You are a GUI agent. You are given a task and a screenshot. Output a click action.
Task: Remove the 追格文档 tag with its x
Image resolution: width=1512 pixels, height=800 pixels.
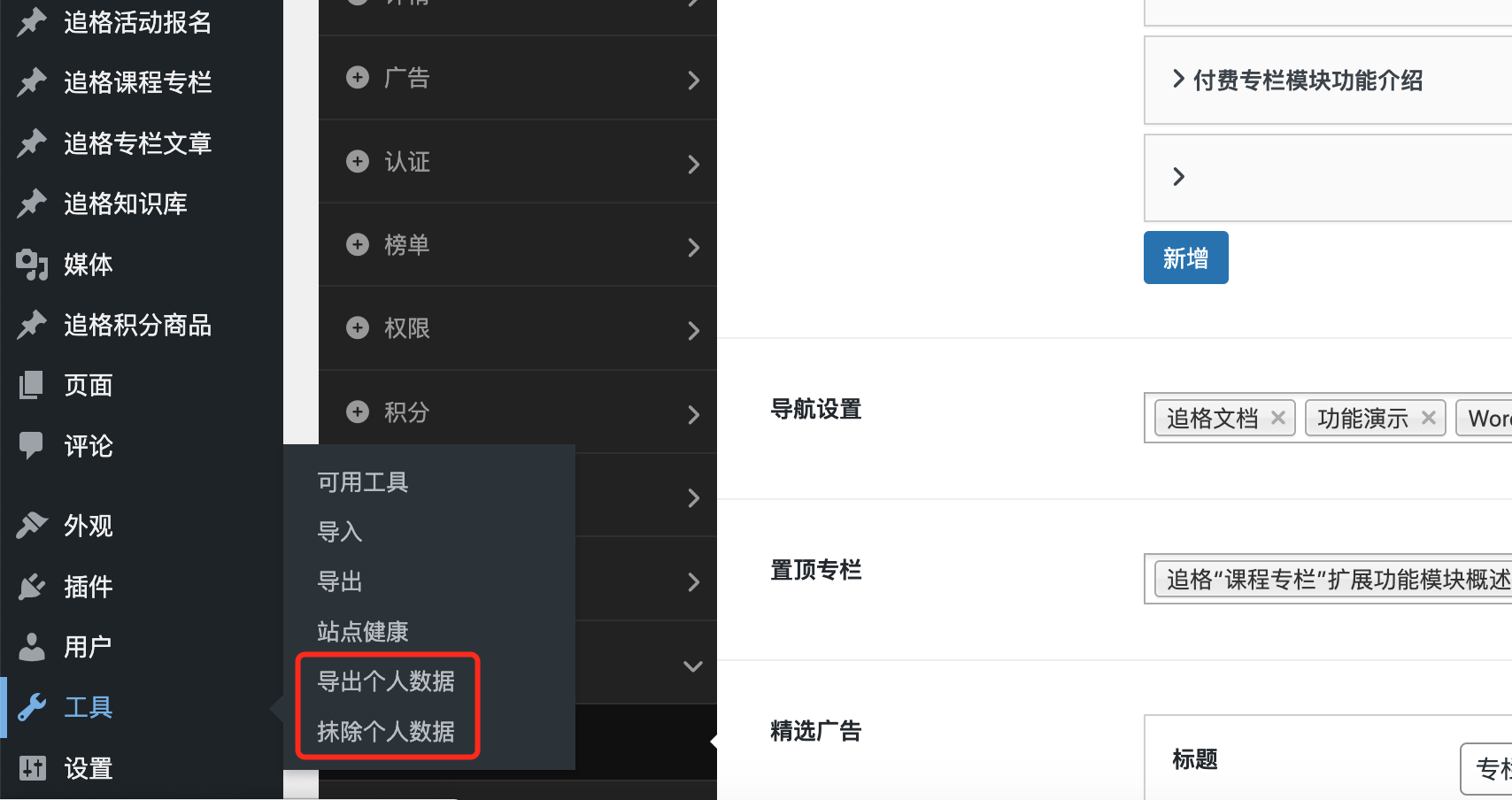click(1278, 418)
